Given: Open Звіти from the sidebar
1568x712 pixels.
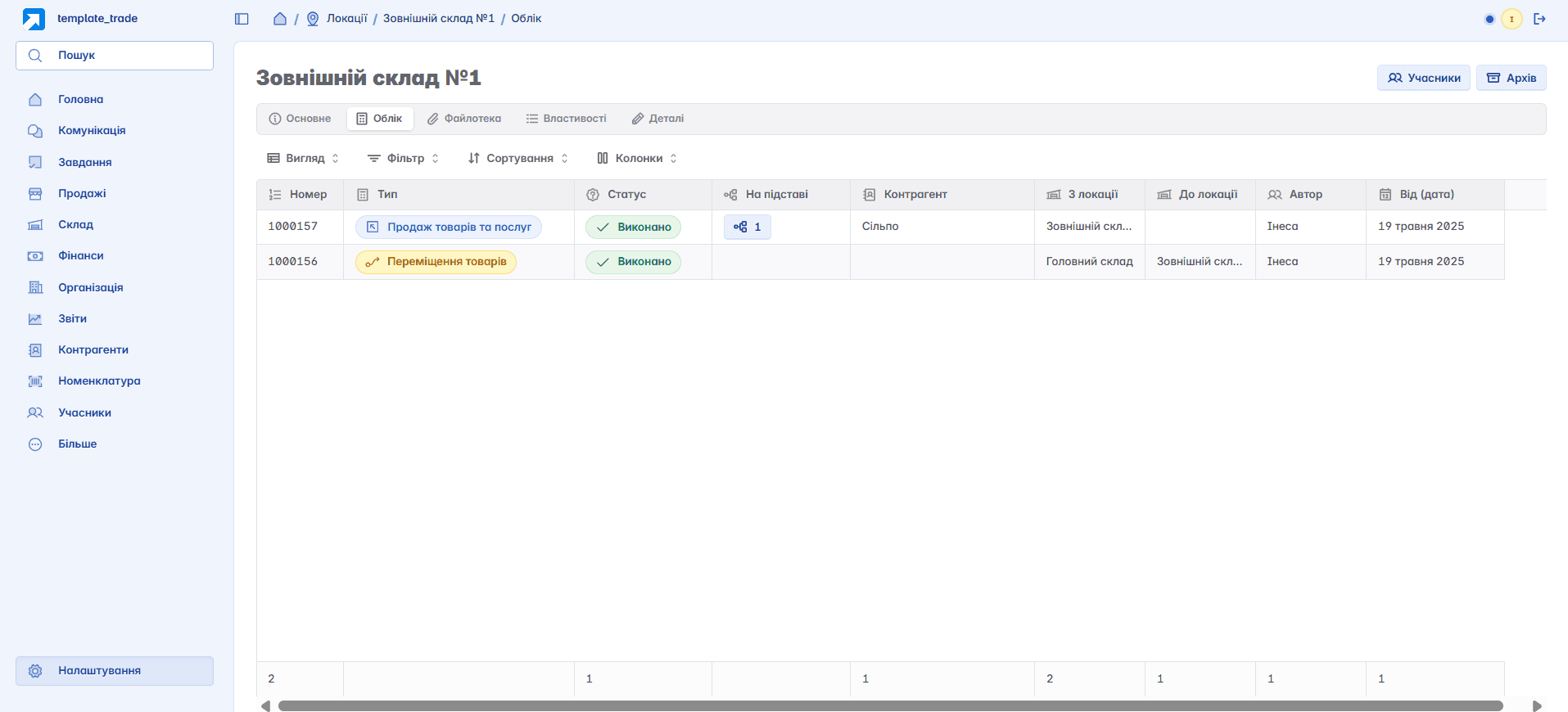Looking at the screenshot, I should (x=115, y=319).
